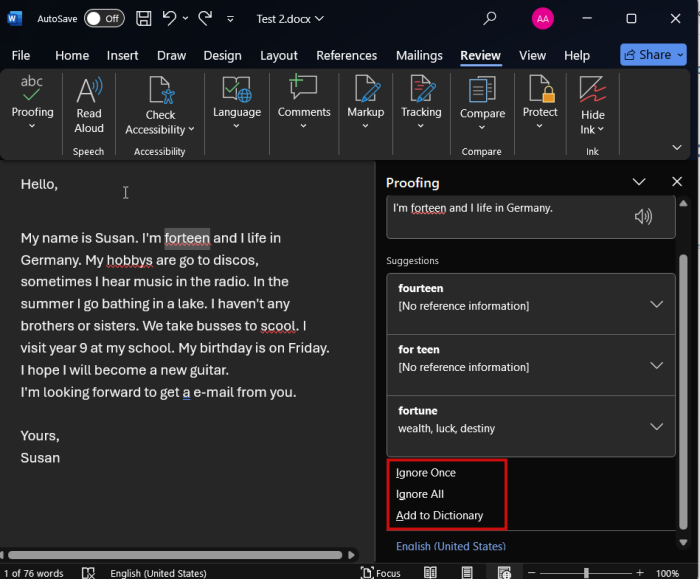
Task: Click proofing errors icon in status bar
Action: coord(88,573)
